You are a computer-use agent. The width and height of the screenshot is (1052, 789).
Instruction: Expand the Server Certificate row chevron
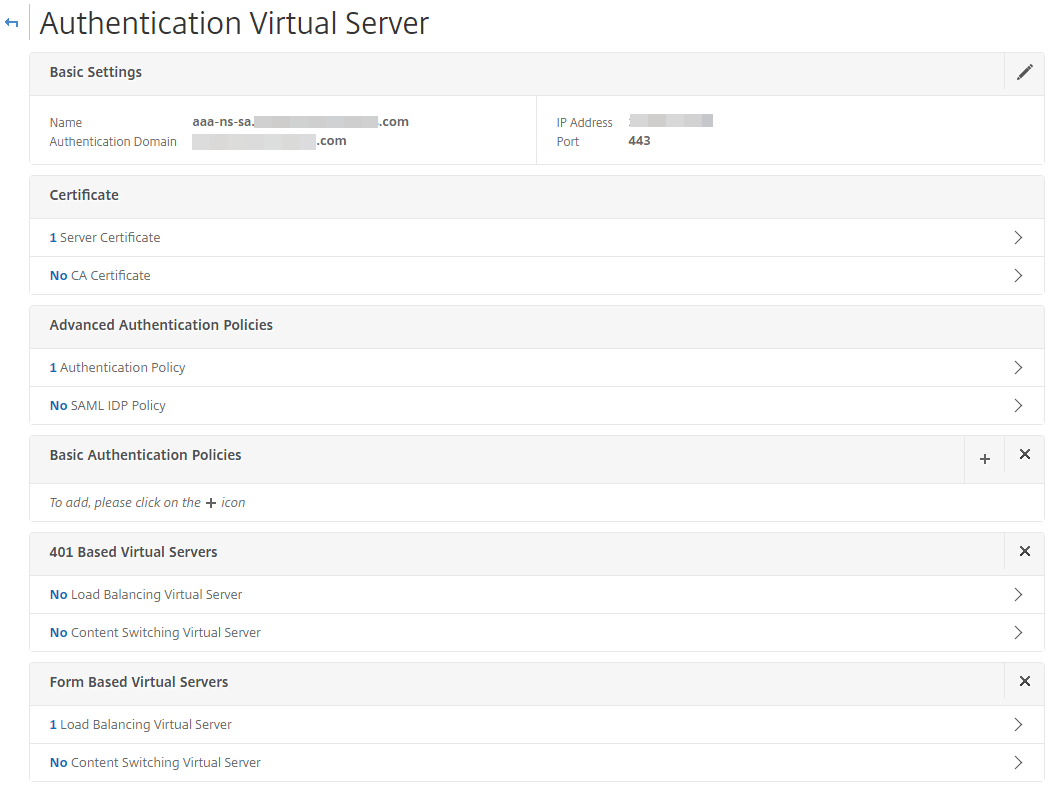point(1018,238)
